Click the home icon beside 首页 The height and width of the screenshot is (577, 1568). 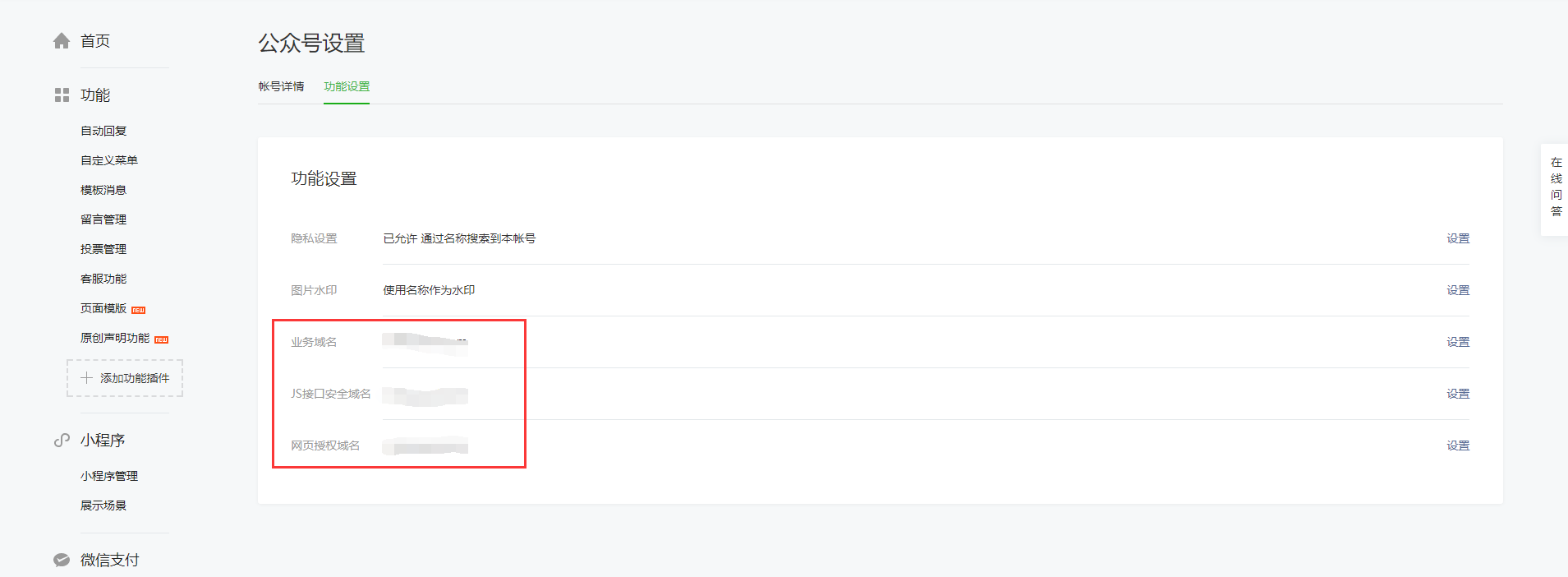pos(62,41)
